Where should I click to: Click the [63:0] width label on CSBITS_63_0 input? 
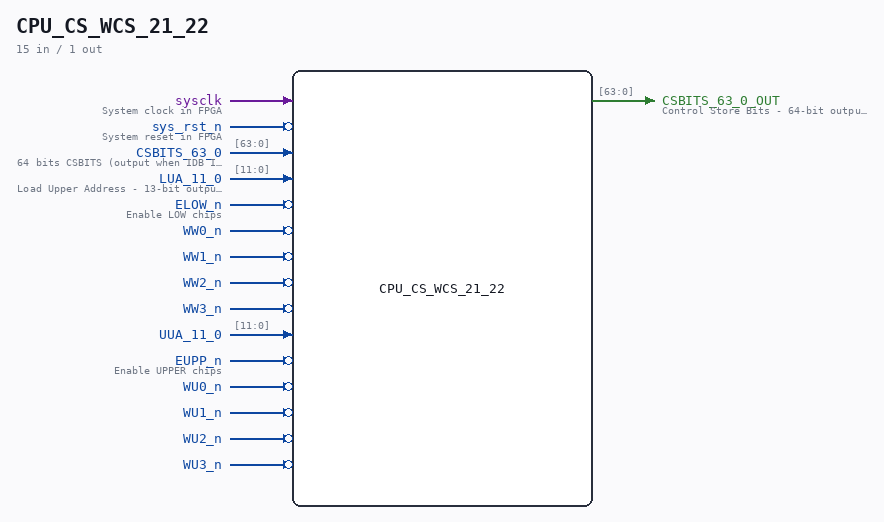coord(252,144)
